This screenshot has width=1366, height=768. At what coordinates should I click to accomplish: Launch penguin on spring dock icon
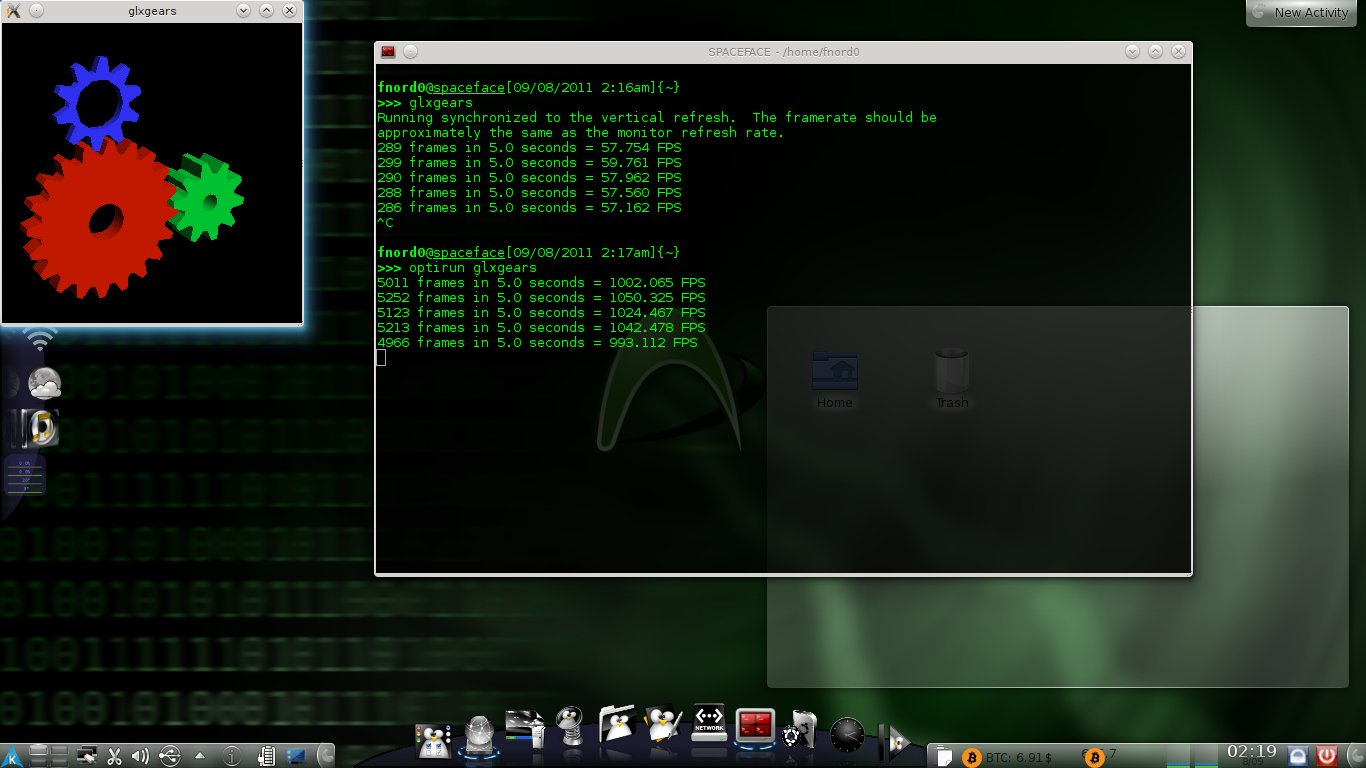[569, 725]
